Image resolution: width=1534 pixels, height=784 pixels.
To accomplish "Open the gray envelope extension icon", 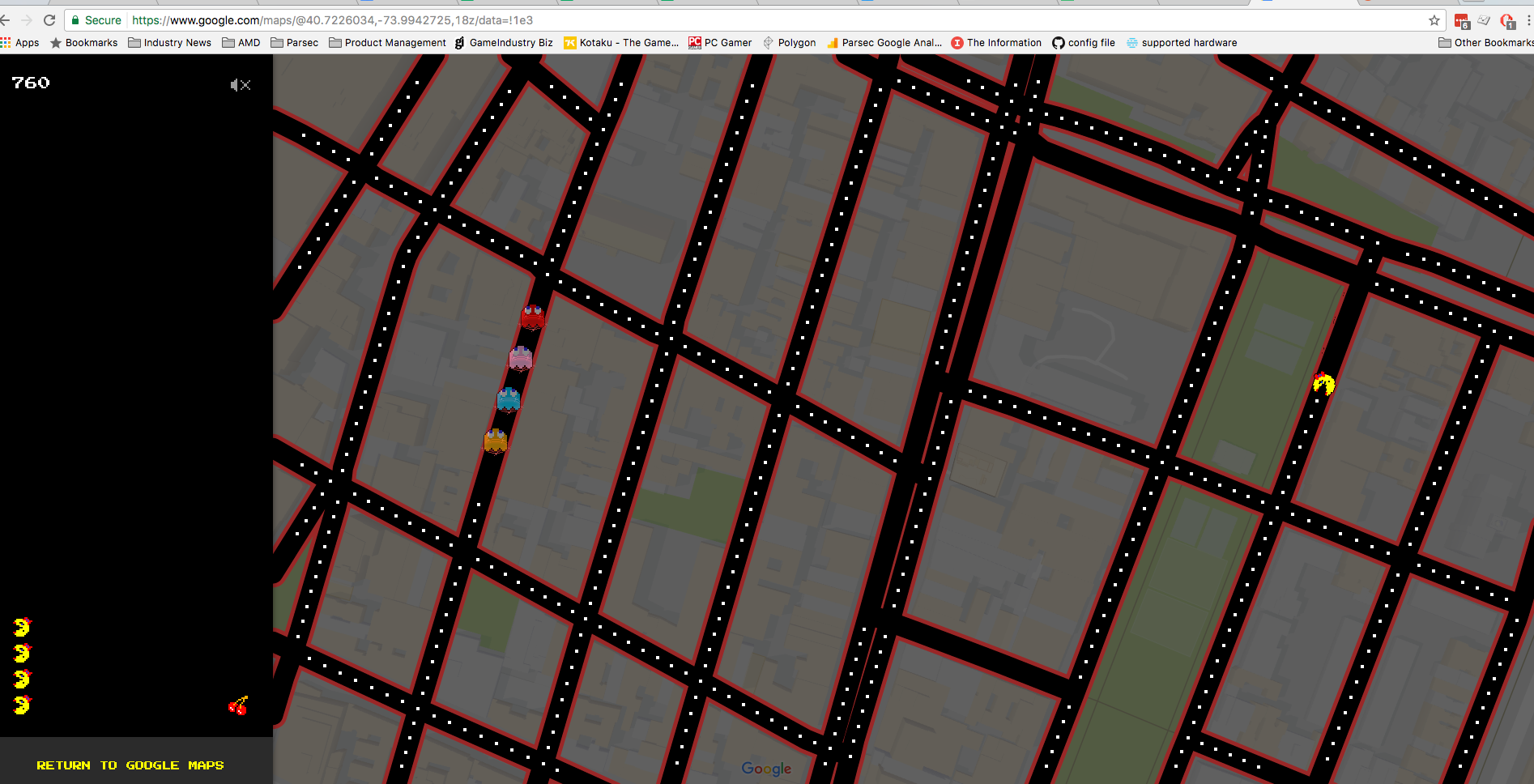I will pyautogui.click(x=1484, y=20).
